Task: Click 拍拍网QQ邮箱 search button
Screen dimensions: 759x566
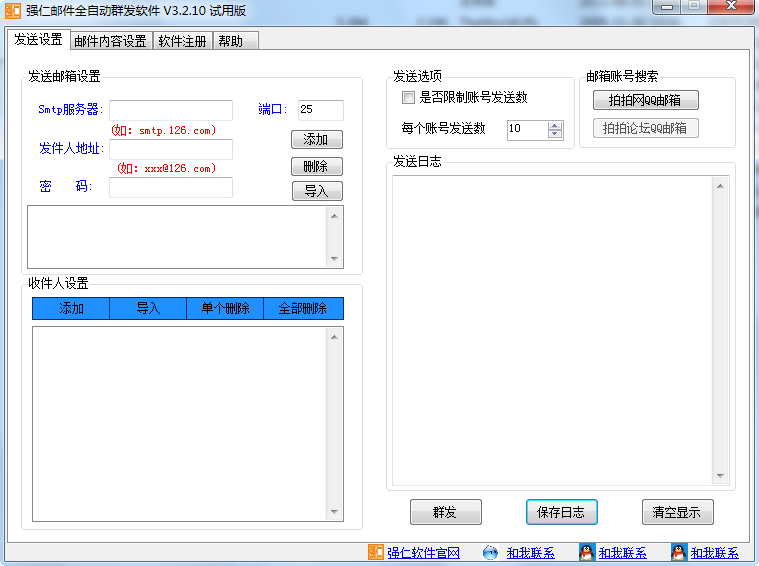Action: click(x=646, y=100)
